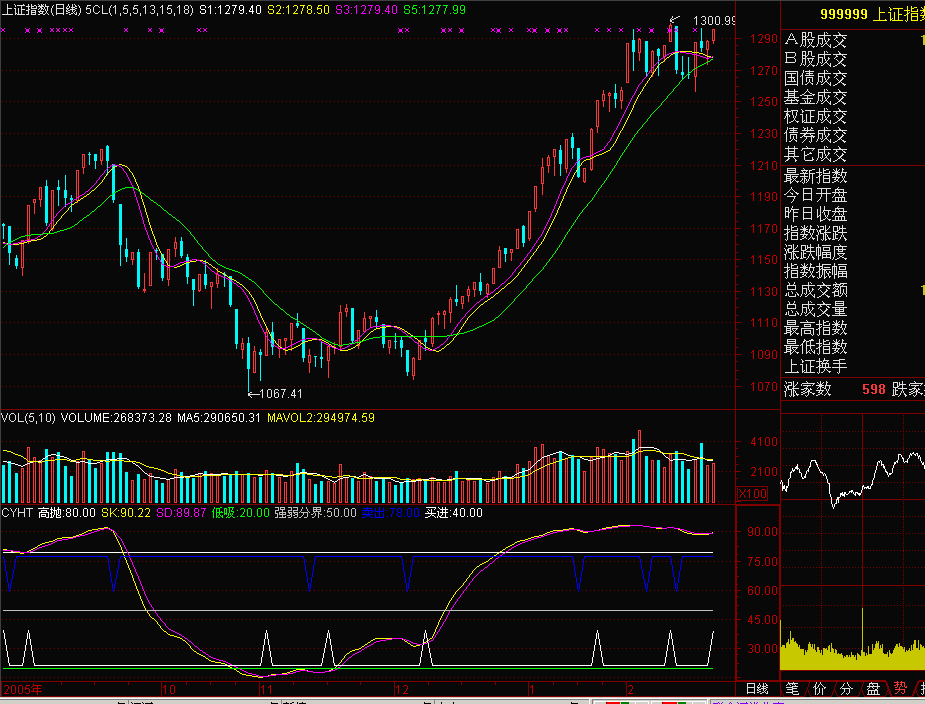Click the month 1 timeline marker
Screen dimensions: 925x704
(532, 689)
